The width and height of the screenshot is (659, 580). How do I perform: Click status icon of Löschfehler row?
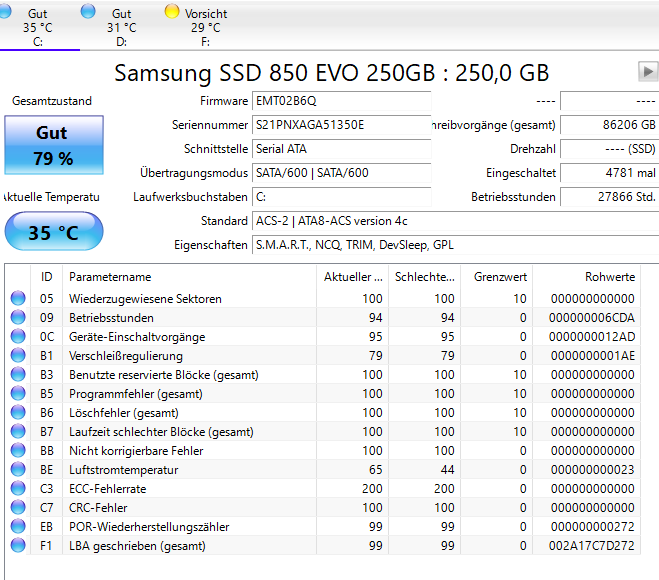(18, 412)
